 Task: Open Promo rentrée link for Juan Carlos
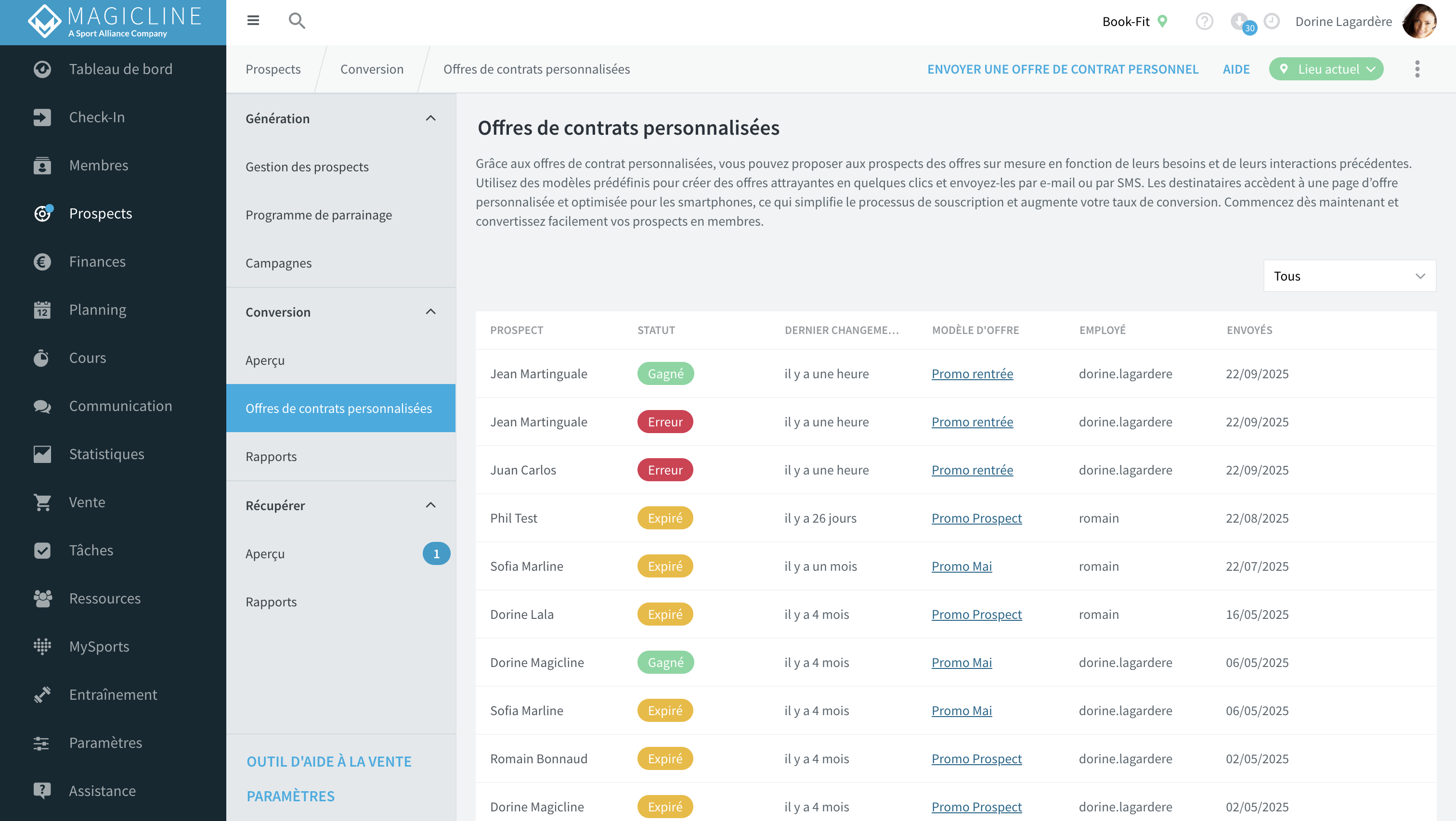[x=972, y=470]
